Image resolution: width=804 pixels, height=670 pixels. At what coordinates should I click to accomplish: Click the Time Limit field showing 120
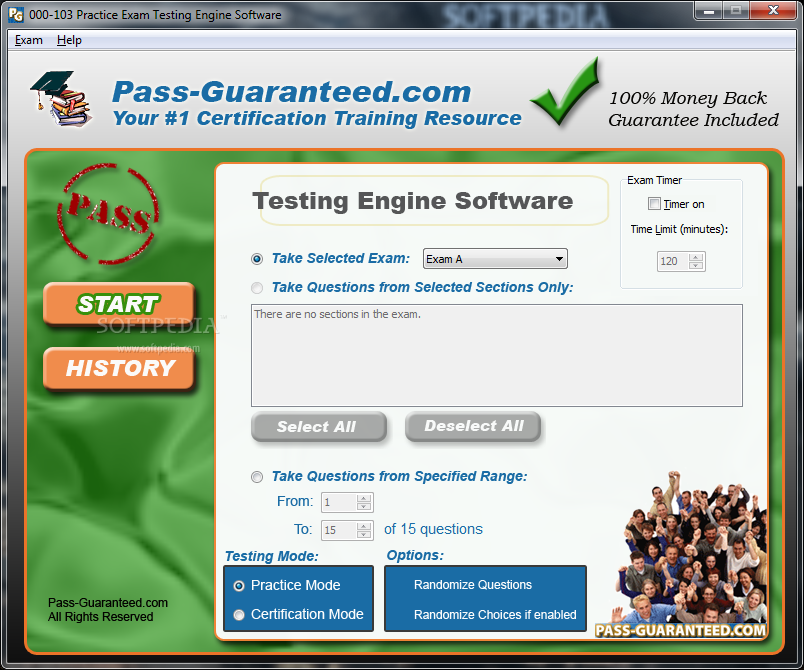(673, 261)
